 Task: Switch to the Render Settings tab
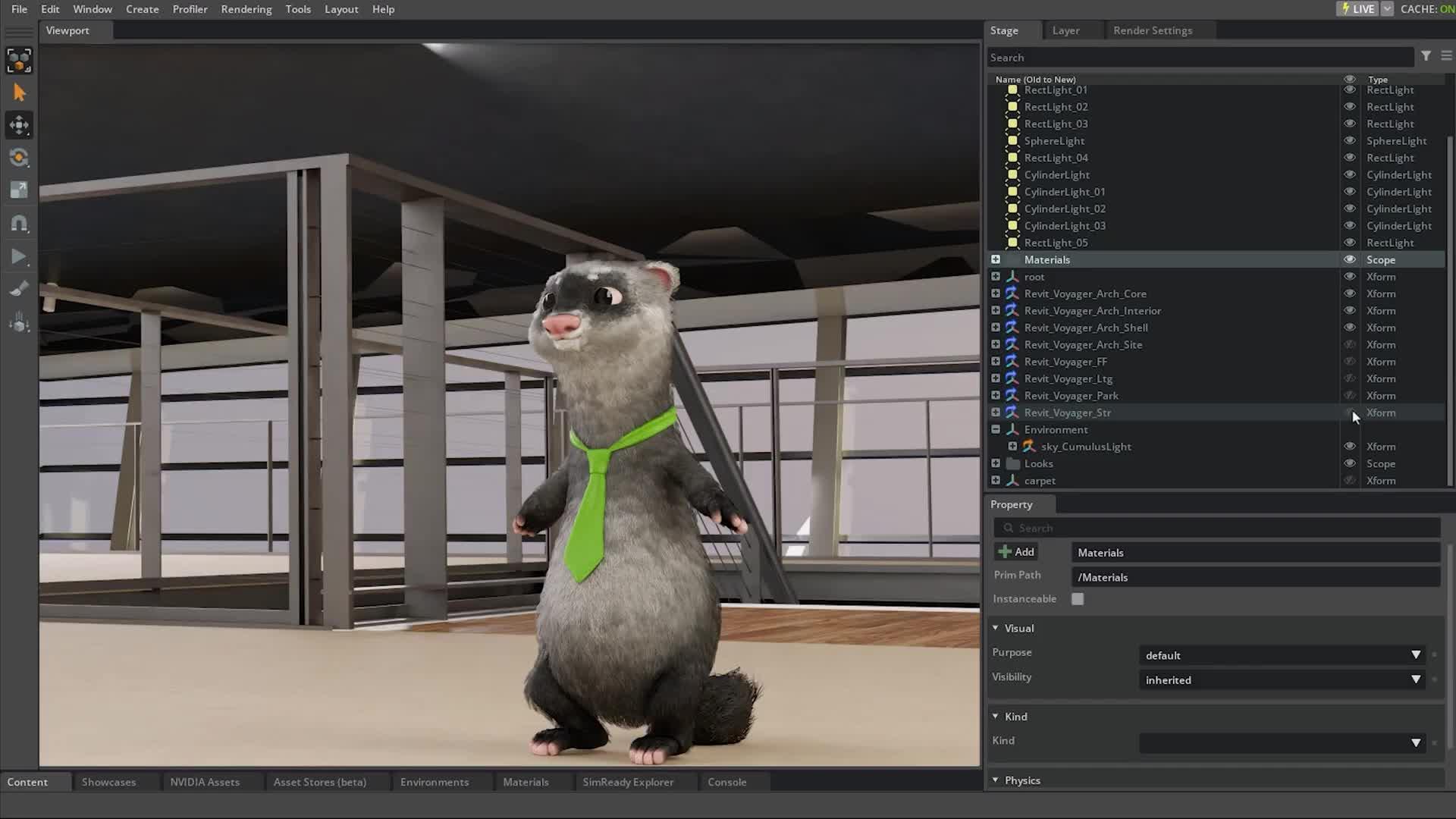coord(1152,30)
